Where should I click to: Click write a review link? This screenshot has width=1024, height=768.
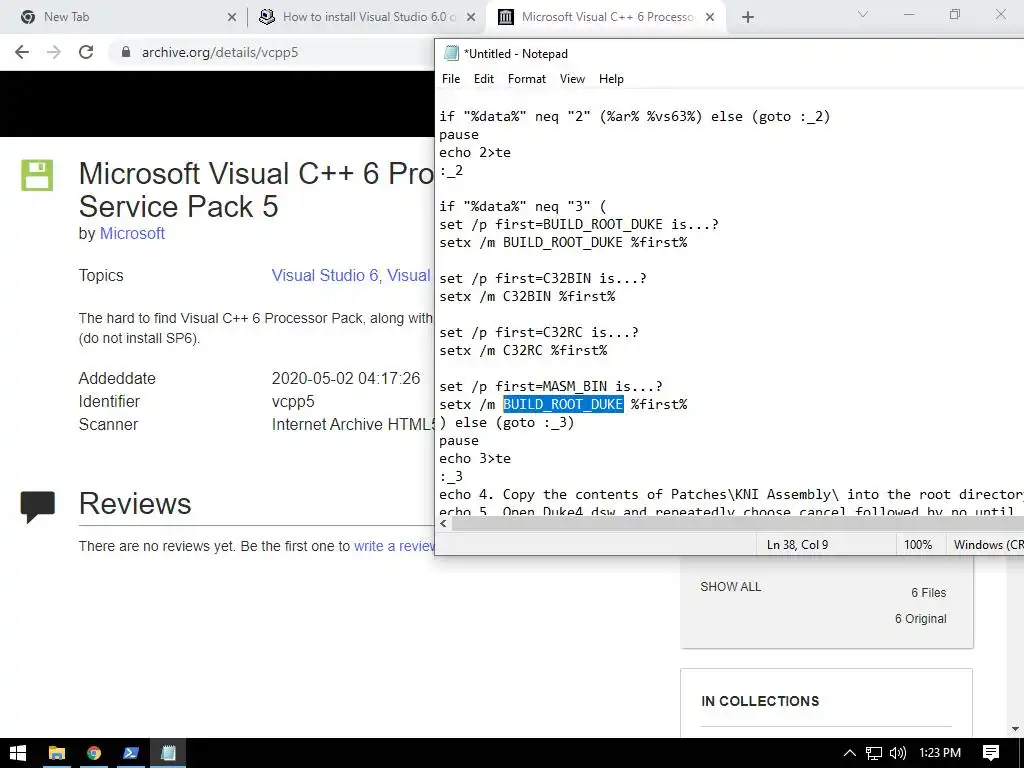click(394, 546)
